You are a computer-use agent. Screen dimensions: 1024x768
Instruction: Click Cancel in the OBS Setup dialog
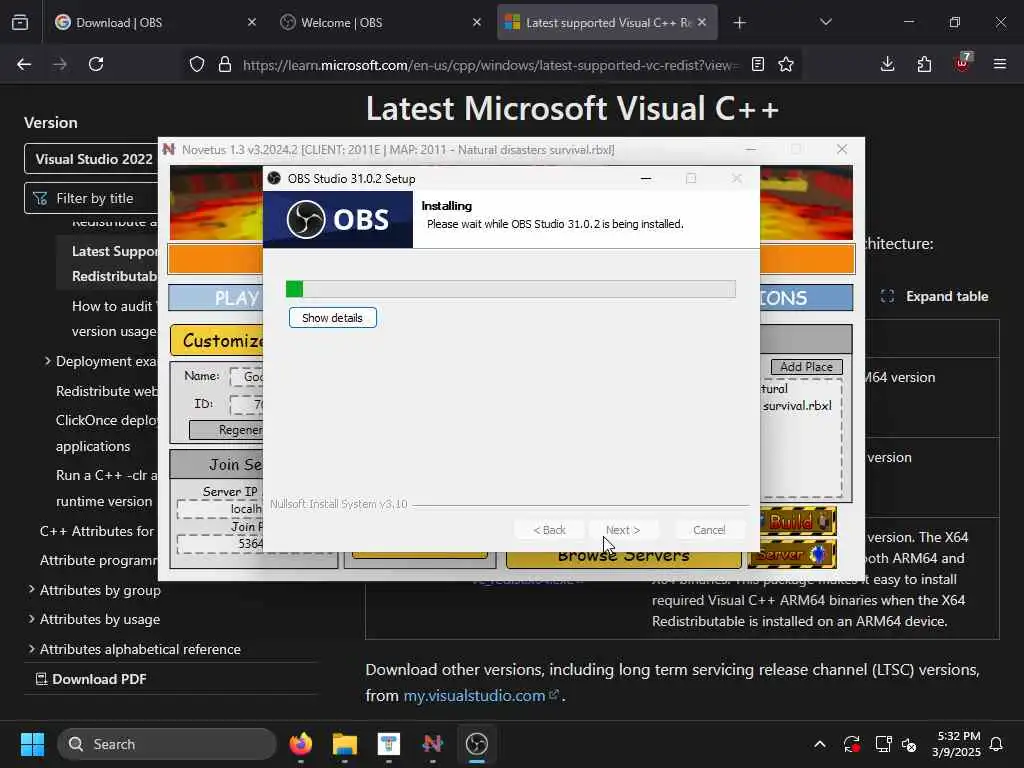[709, 530]
